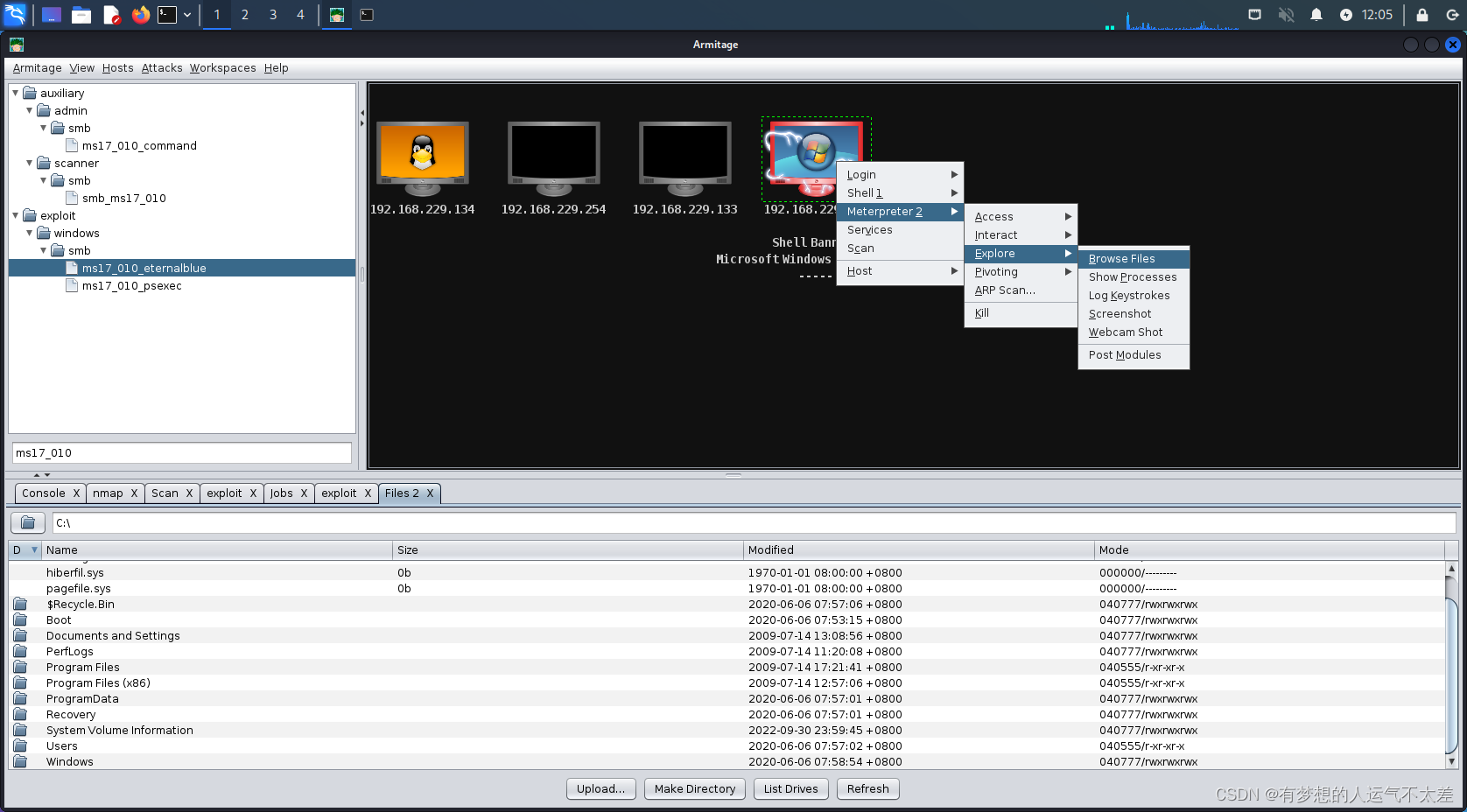
Task: Expand the Access submenu
Action: point(1021,217)
